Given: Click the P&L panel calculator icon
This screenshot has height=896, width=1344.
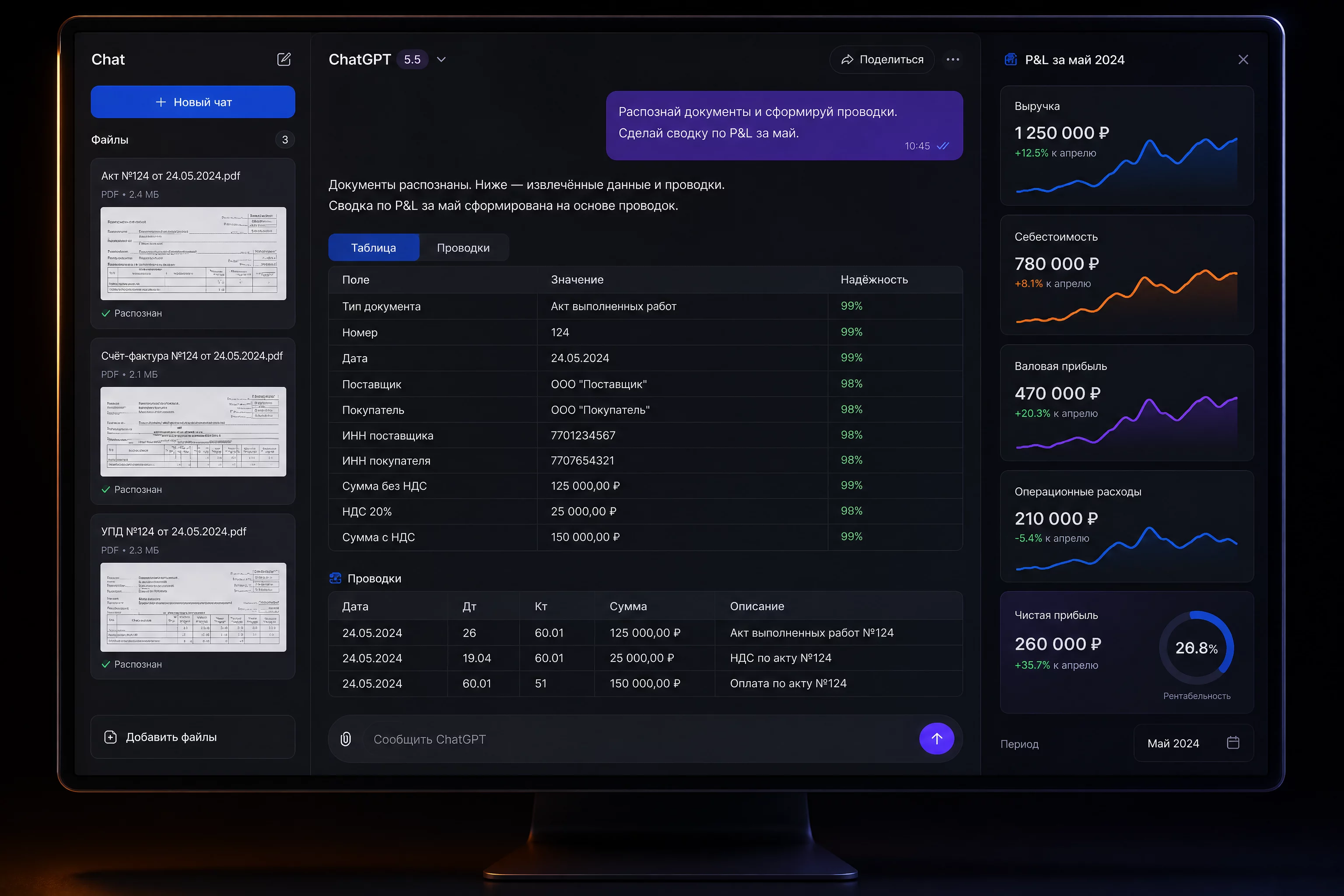Looking at the screenshot, I should pyautogui.click(x=1010, y=59).
